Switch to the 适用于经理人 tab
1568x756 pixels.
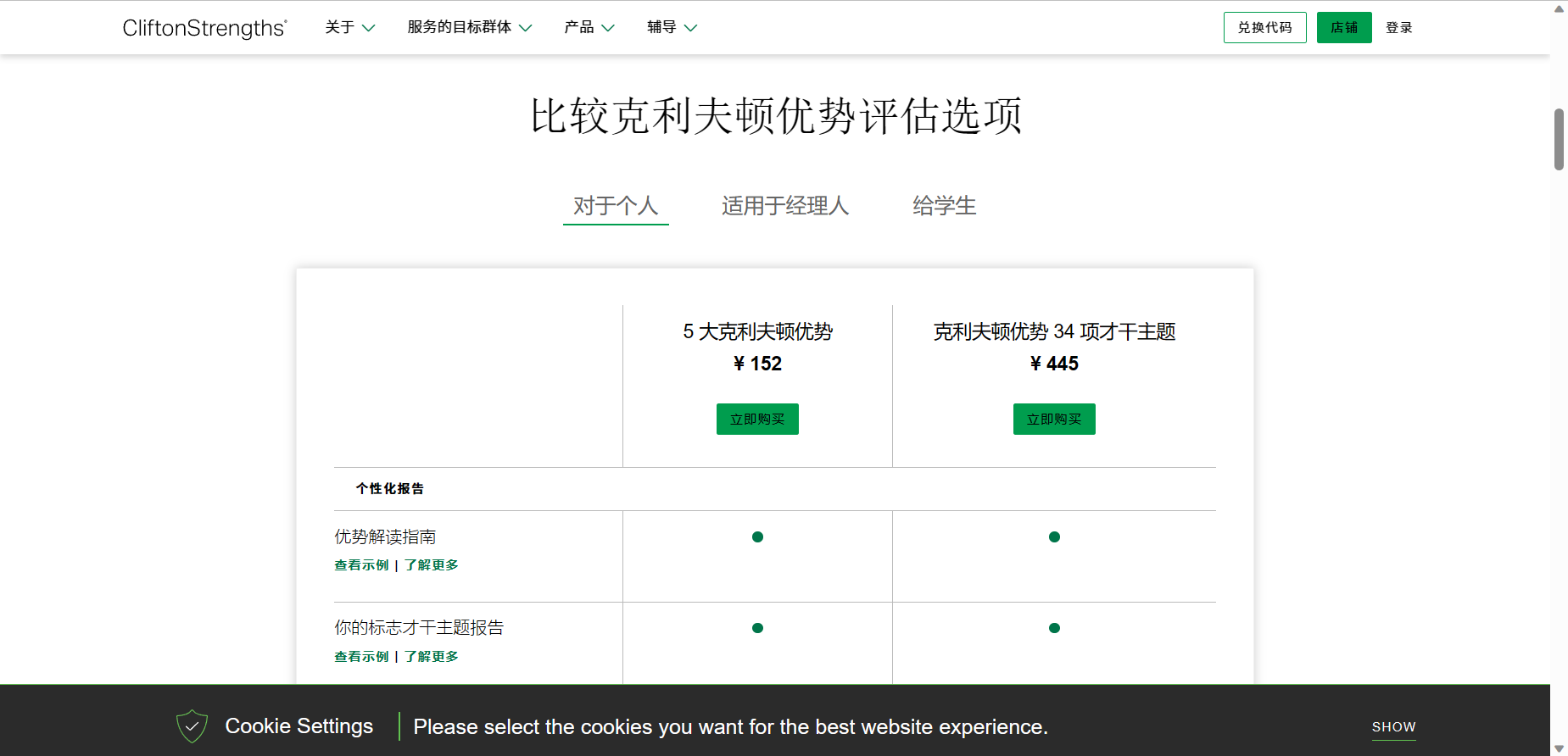(785, 206)
